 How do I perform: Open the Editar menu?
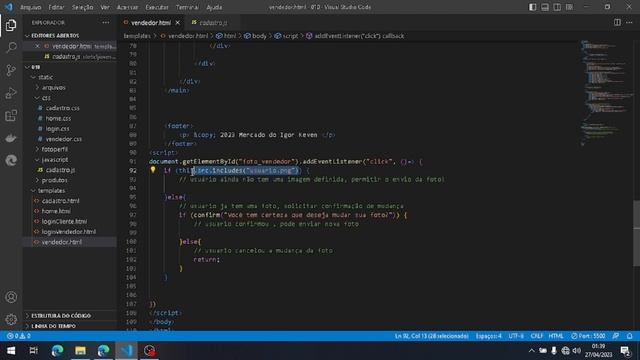(56, 7)
